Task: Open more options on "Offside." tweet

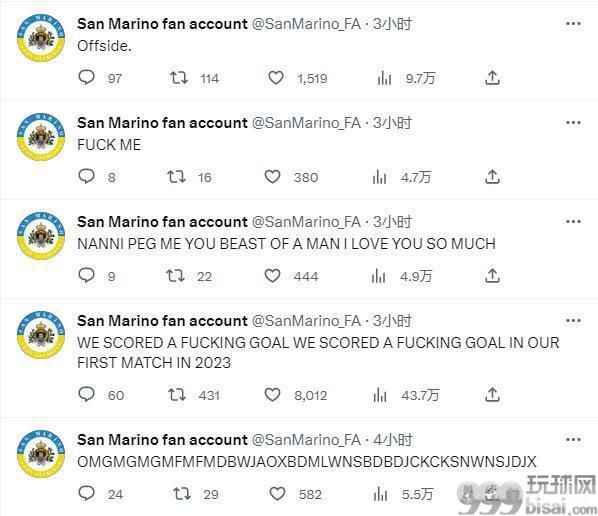Action: tap(573, 24)
